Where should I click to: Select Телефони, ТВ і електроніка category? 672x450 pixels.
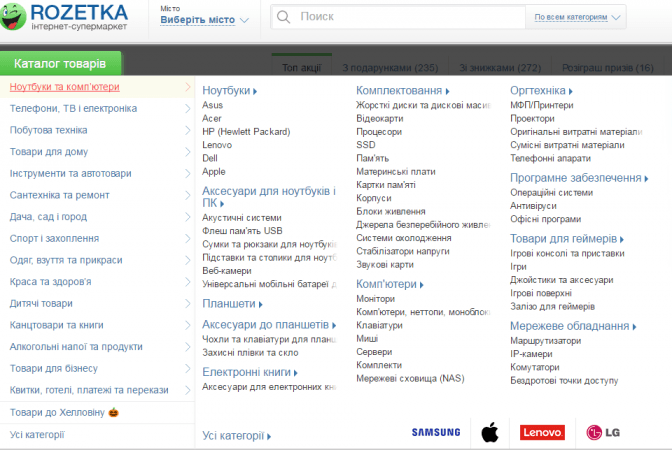coord(73,108)
